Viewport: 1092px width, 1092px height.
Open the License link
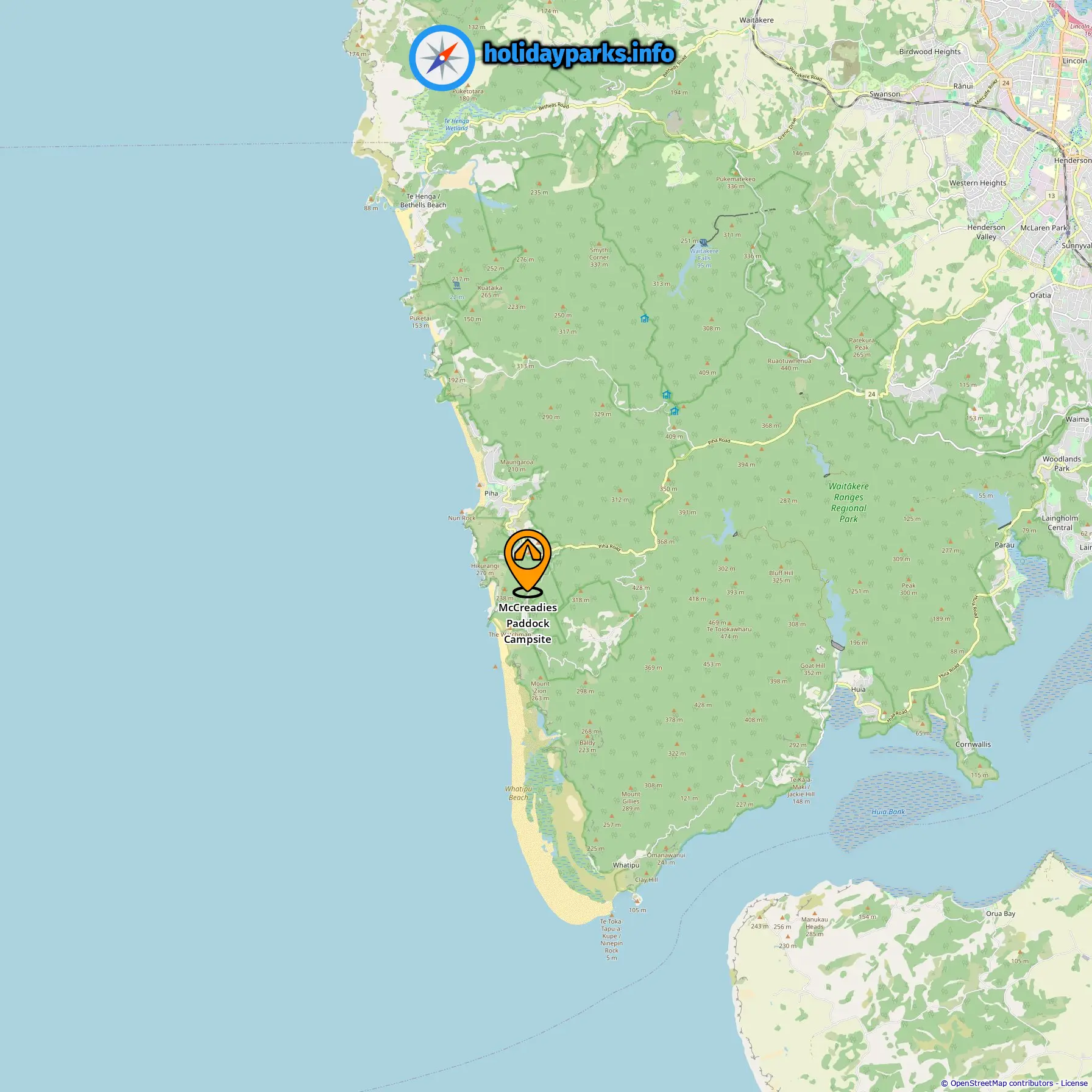1074,1083
